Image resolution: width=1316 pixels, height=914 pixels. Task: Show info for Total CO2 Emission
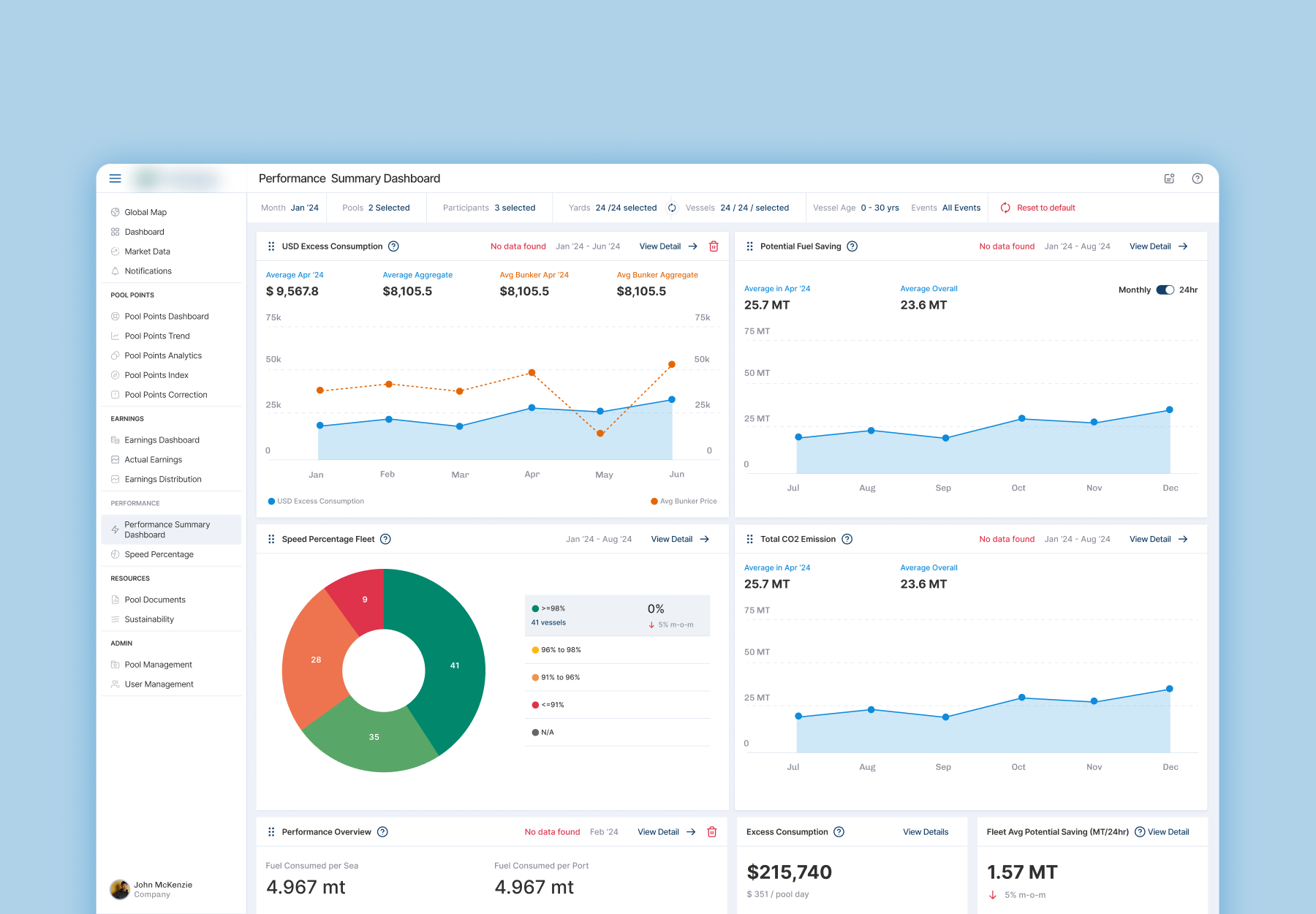(x=847, y=539)
